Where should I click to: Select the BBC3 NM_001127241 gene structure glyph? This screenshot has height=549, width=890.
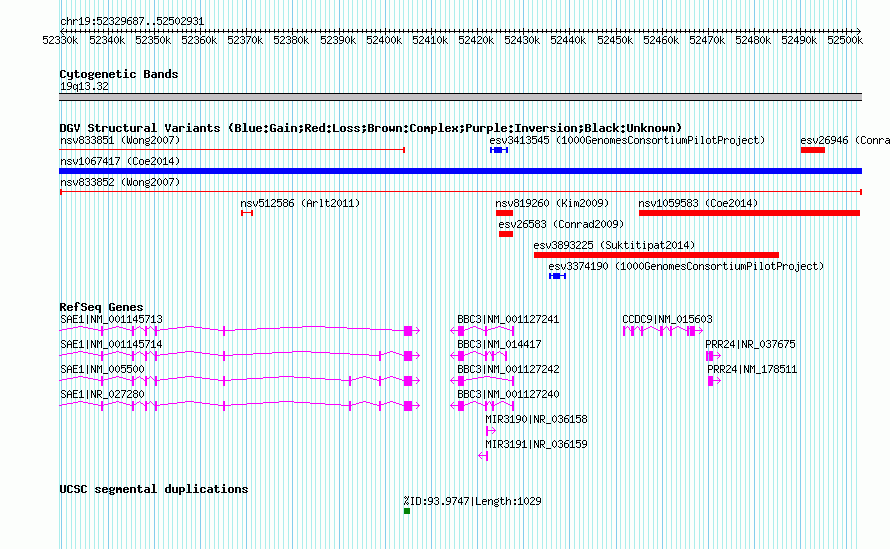[482, 331]
